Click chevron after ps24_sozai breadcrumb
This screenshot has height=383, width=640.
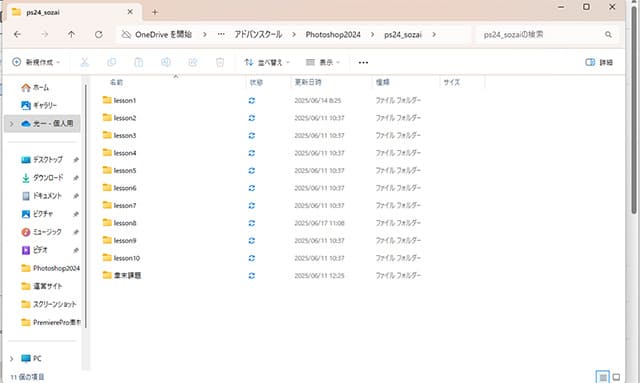(434, 35)
